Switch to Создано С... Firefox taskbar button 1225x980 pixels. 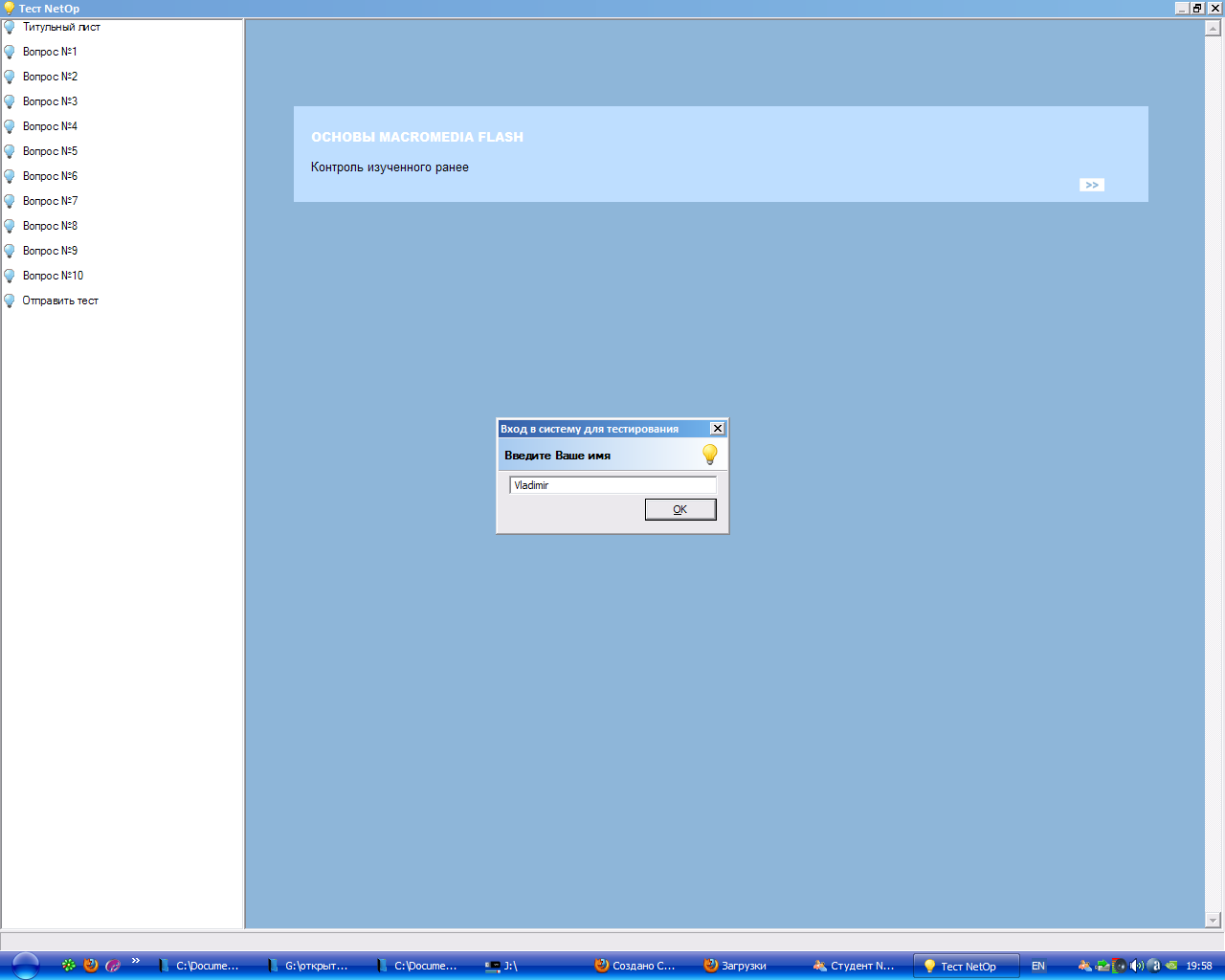[x=636, y=966]
